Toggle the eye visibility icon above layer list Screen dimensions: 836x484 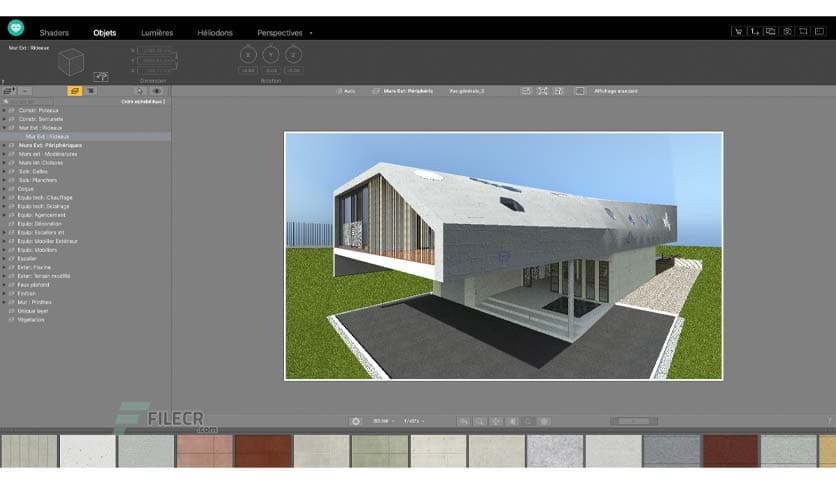(x=156, y=91)
